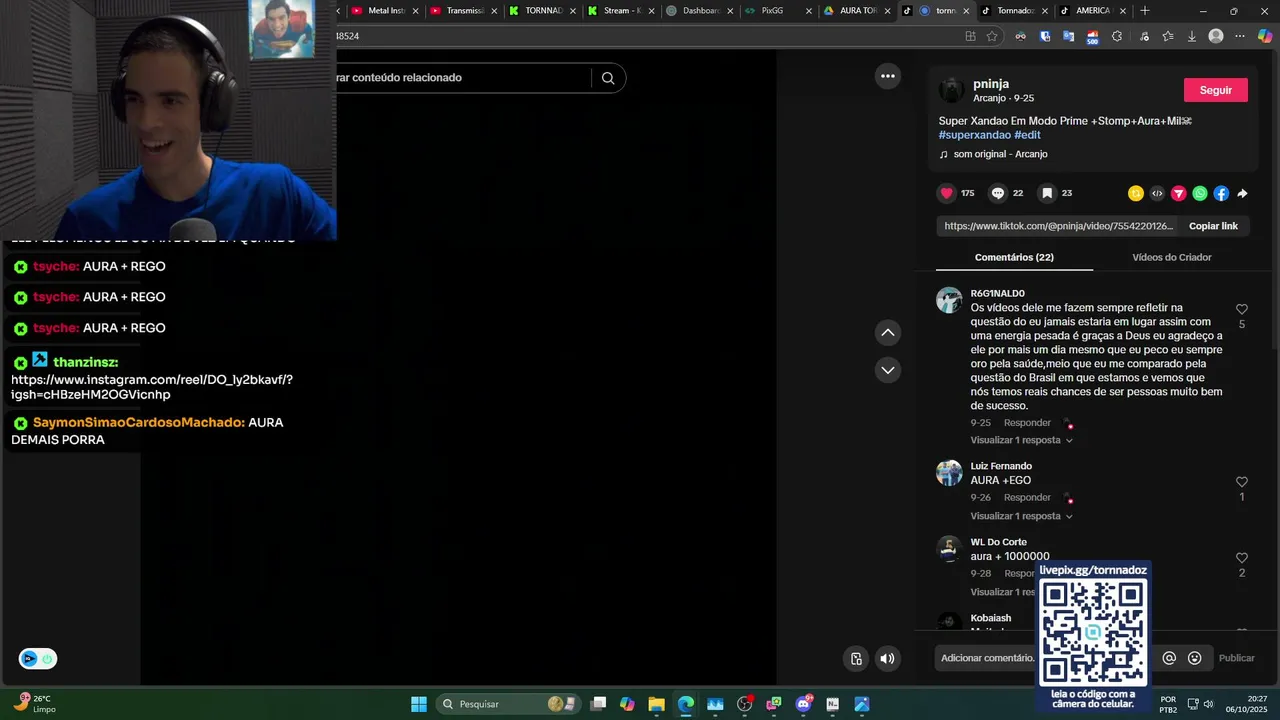Open Edge profile avatar icon
Screen dimensions: 1280x720
1216,36
